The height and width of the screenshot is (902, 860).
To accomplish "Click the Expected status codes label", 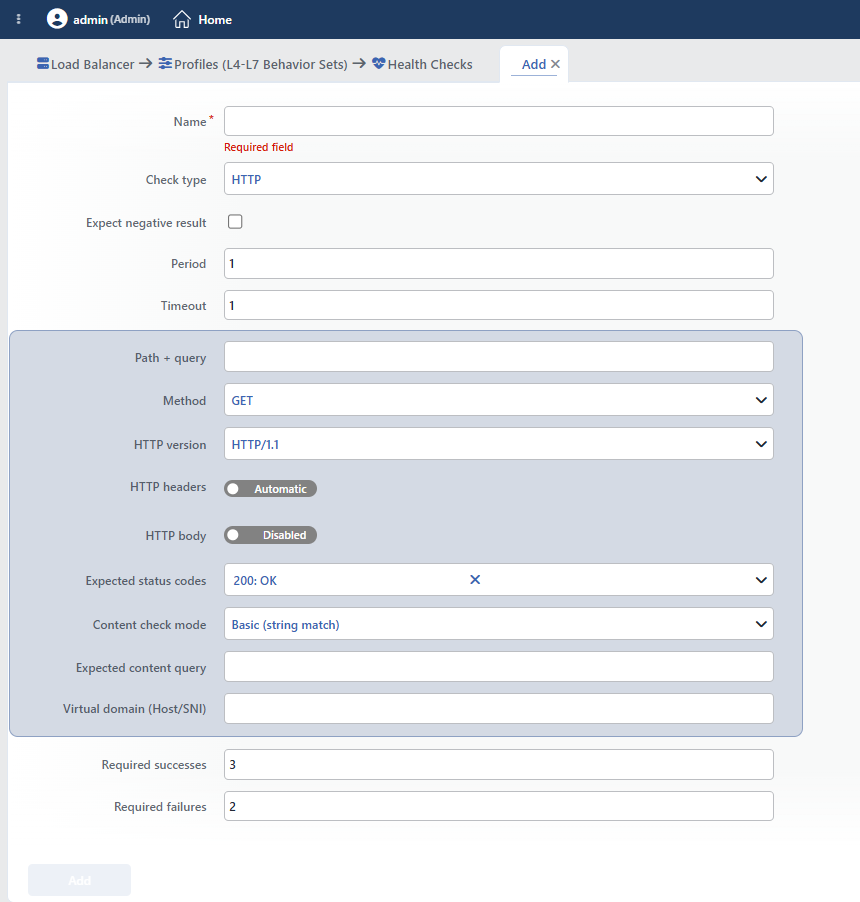I will point(146,581).
